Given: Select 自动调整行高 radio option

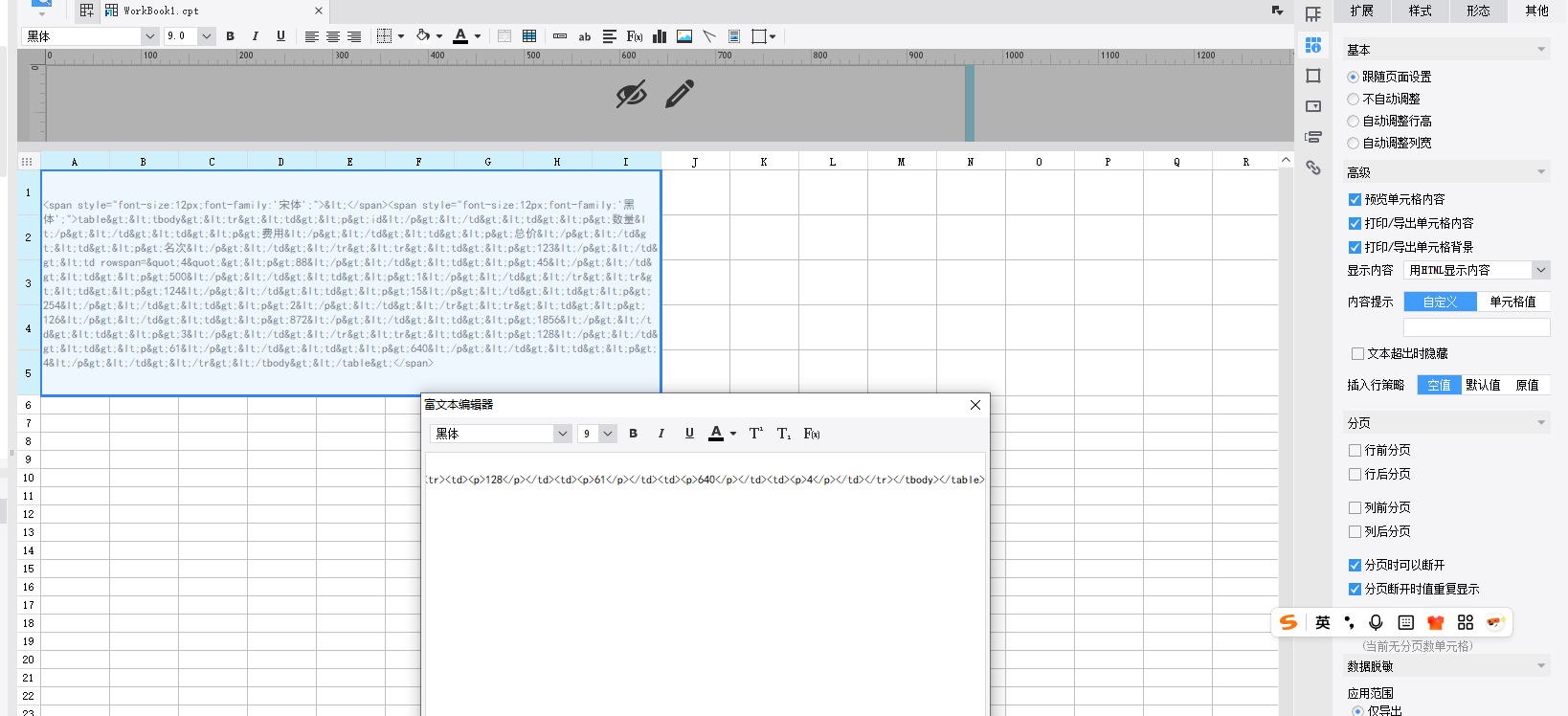Looking at the screenshot, I should (x=1354, y=122).
